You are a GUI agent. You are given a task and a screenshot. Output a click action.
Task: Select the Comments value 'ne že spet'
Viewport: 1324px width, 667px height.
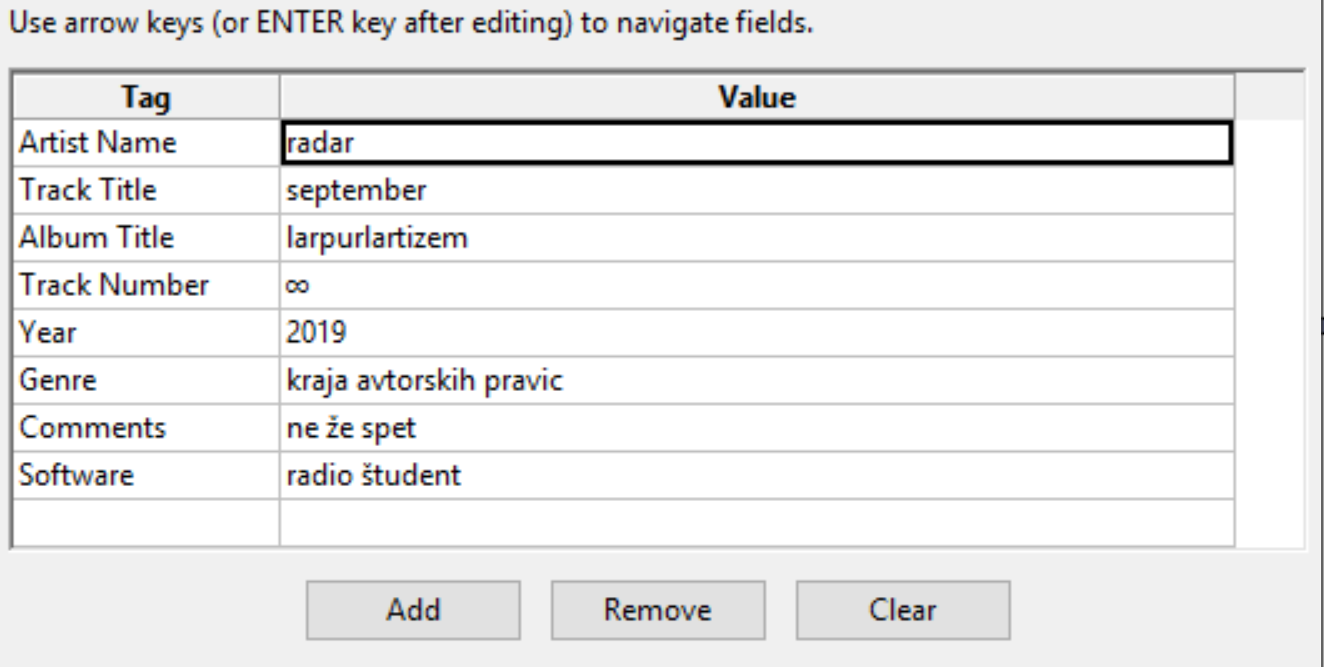point(756,427)
